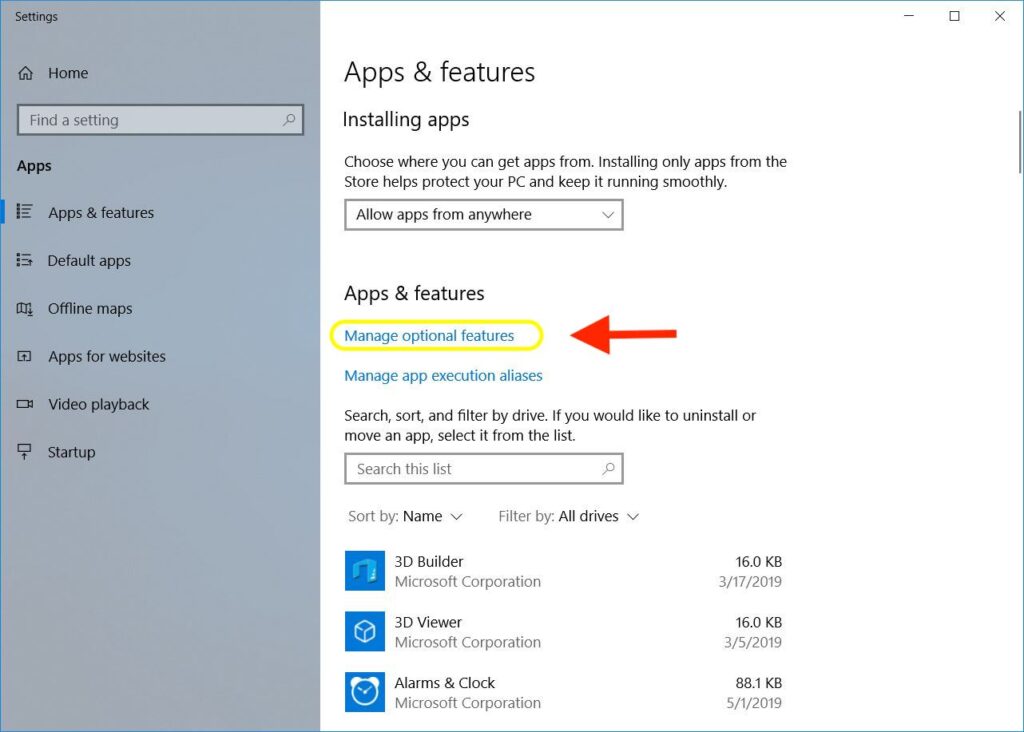Open Manage optional features
Image resolution: width=1024 pixels, height=732 pixels.
pos(435,335)
